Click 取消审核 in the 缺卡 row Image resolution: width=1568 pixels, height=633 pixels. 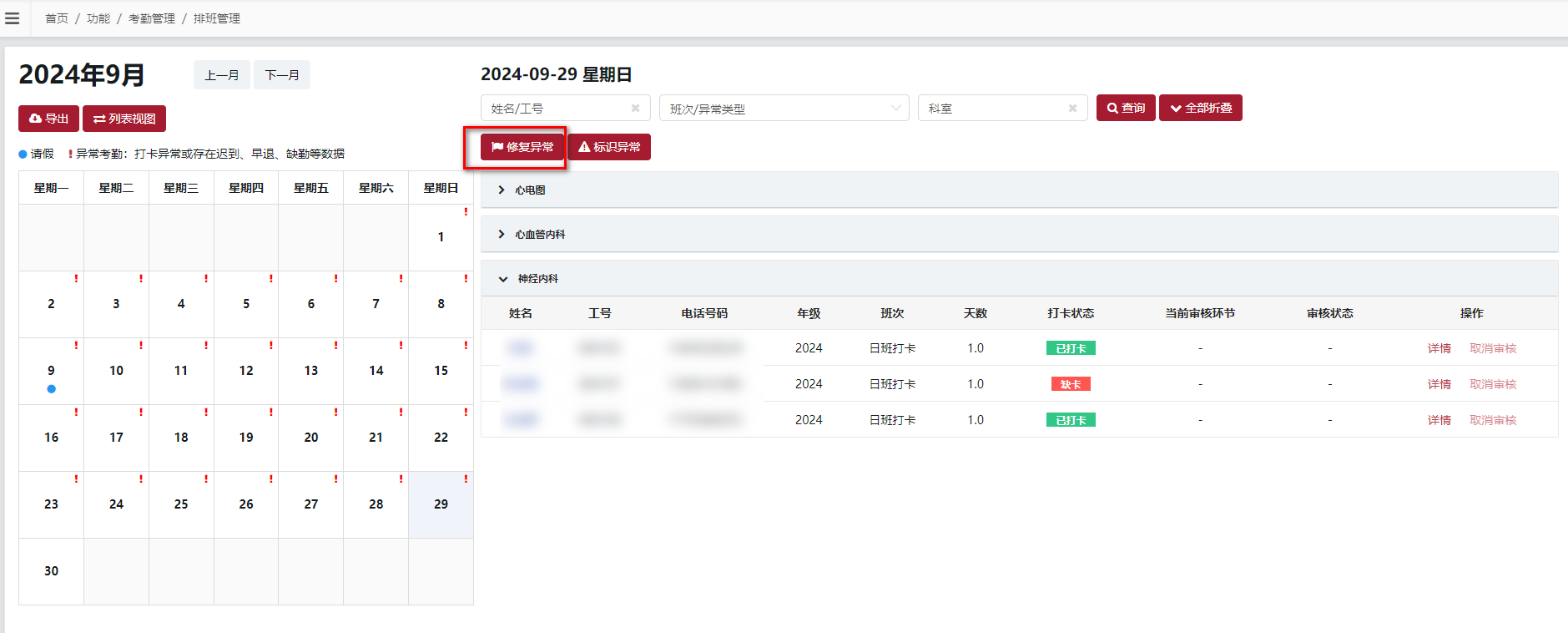pyautogui.click(x=1493, y=384)
